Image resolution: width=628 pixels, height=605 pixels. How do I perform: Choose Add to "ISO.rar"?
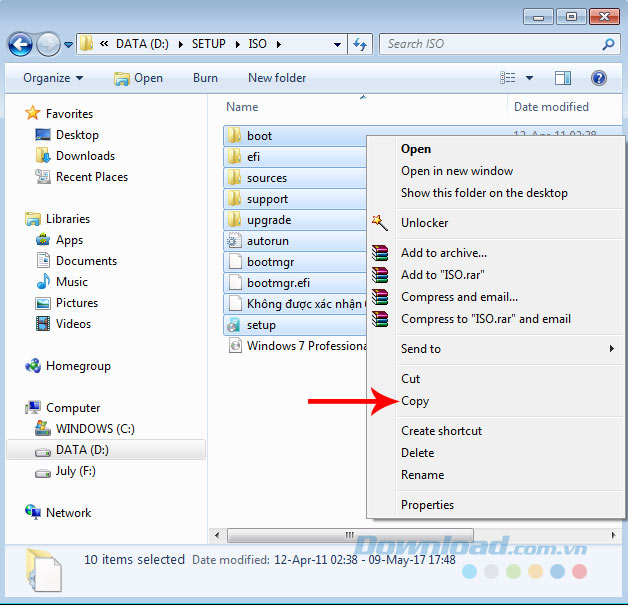443,275
